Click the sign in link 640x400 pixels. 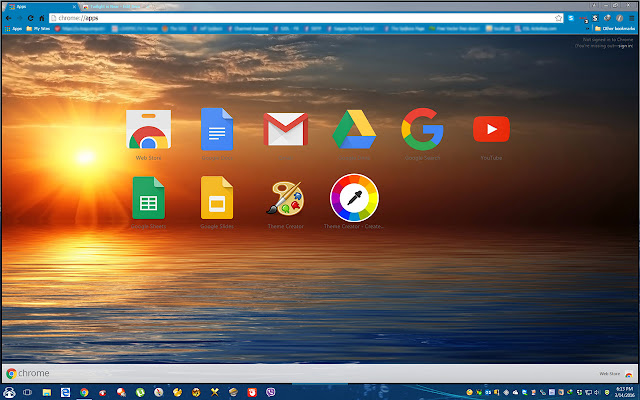(x=625, y=46)
